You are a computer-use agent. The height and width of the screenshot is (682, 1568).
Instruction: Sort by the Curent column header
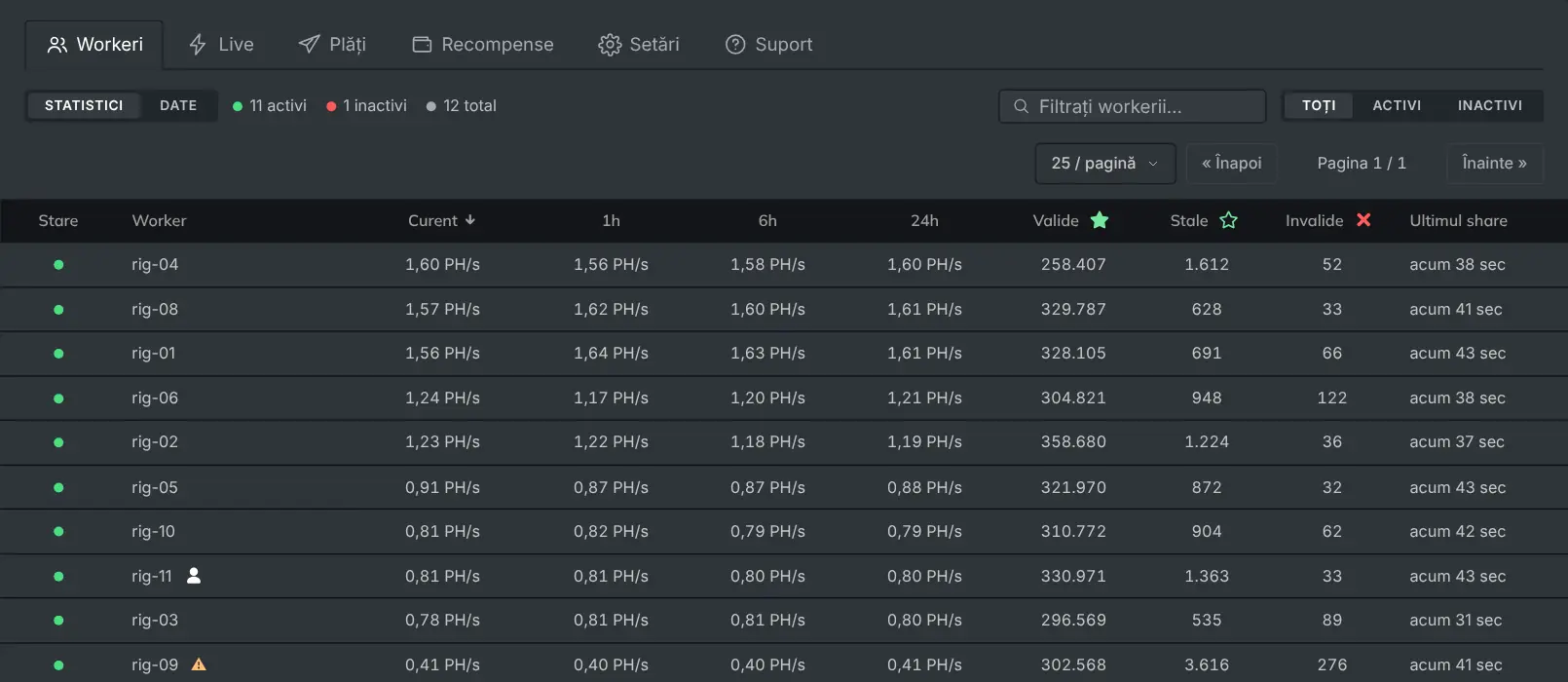441,221
